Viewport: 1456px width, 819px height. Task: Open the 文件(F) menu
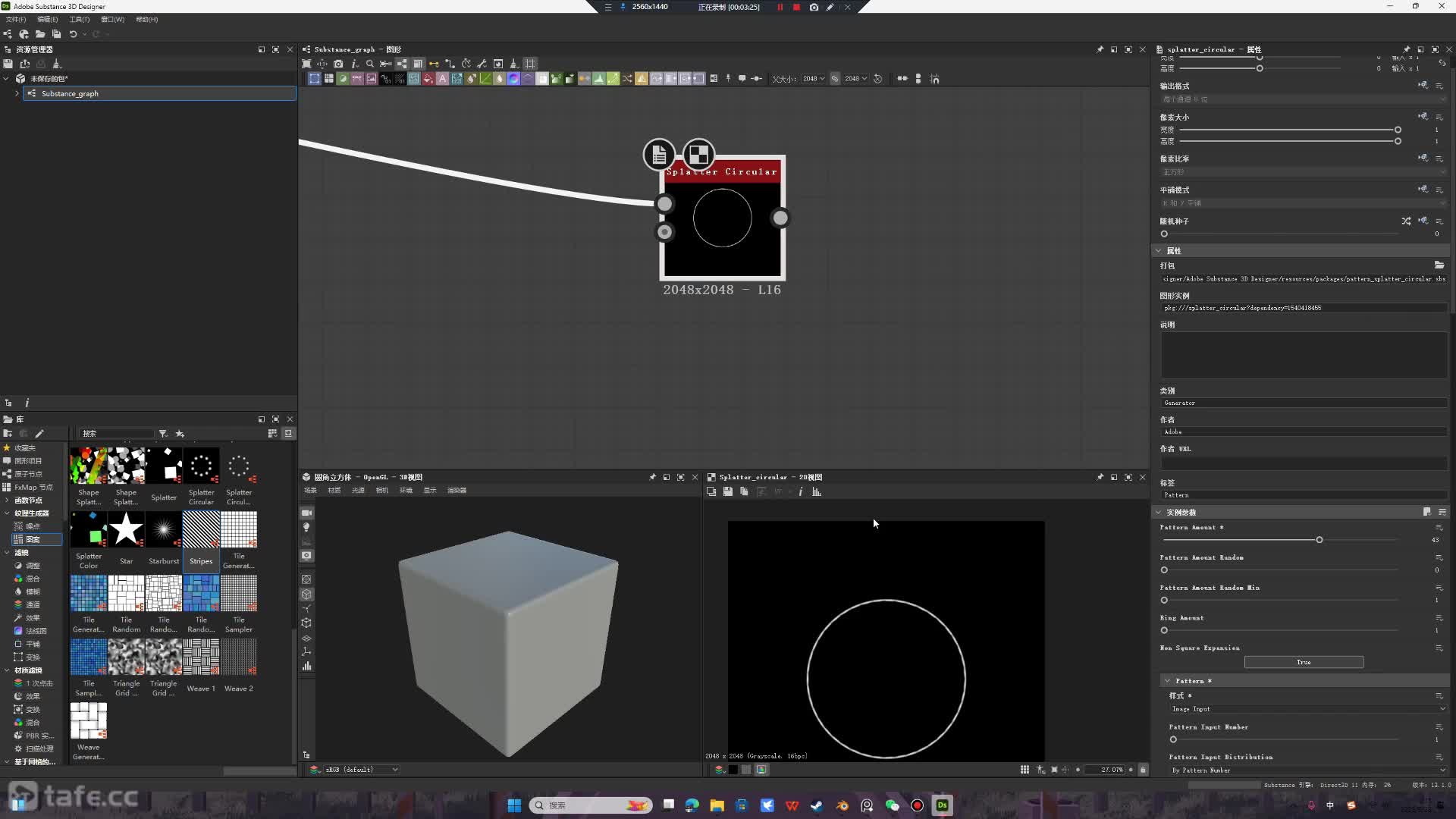[x=15, y=20]
